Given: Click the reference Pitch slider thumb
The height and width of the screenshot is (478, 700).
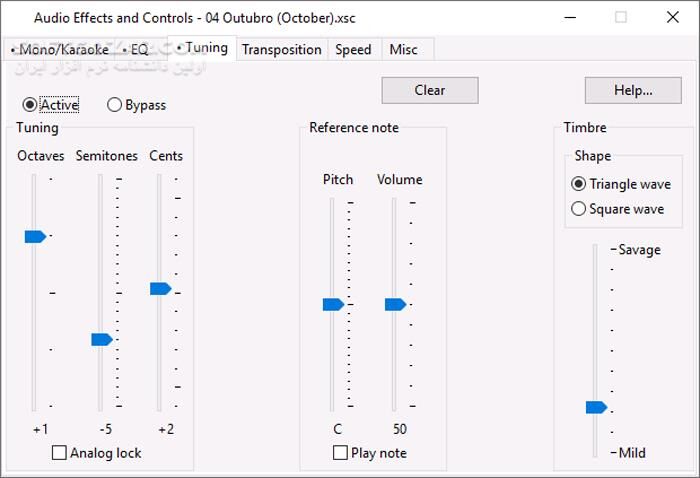Looking at the screenshot, I should coord(333,304).
